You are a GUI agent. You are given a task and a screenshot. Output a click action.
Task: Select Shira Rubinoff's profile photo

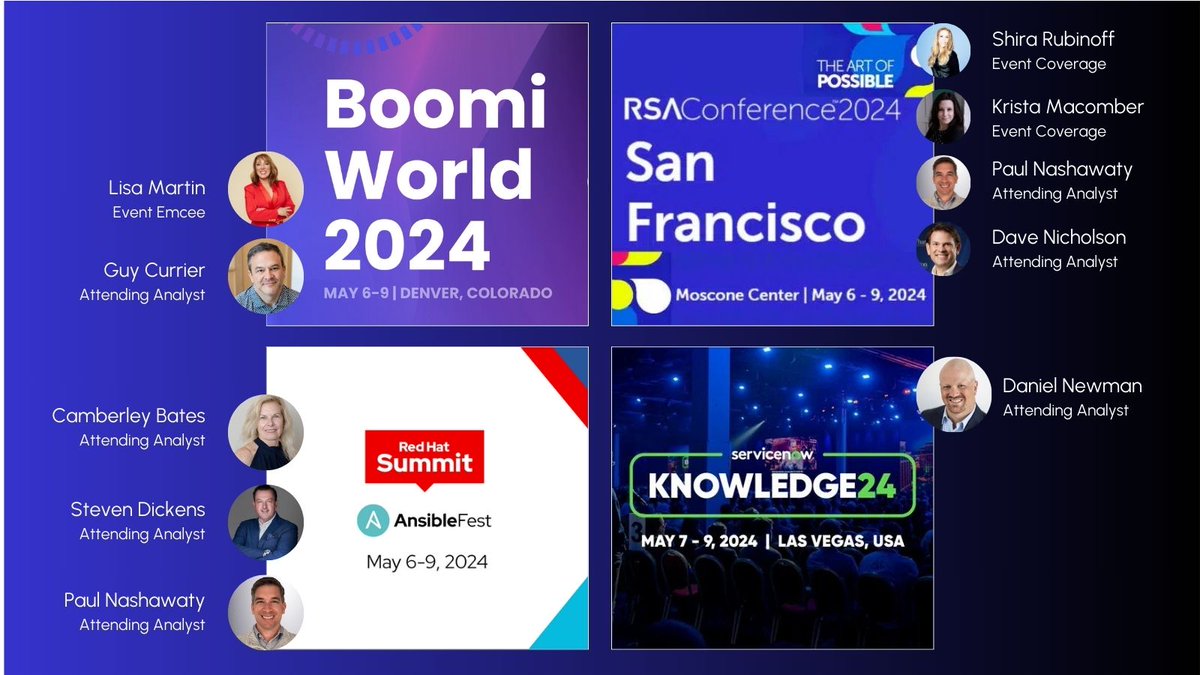943,50
